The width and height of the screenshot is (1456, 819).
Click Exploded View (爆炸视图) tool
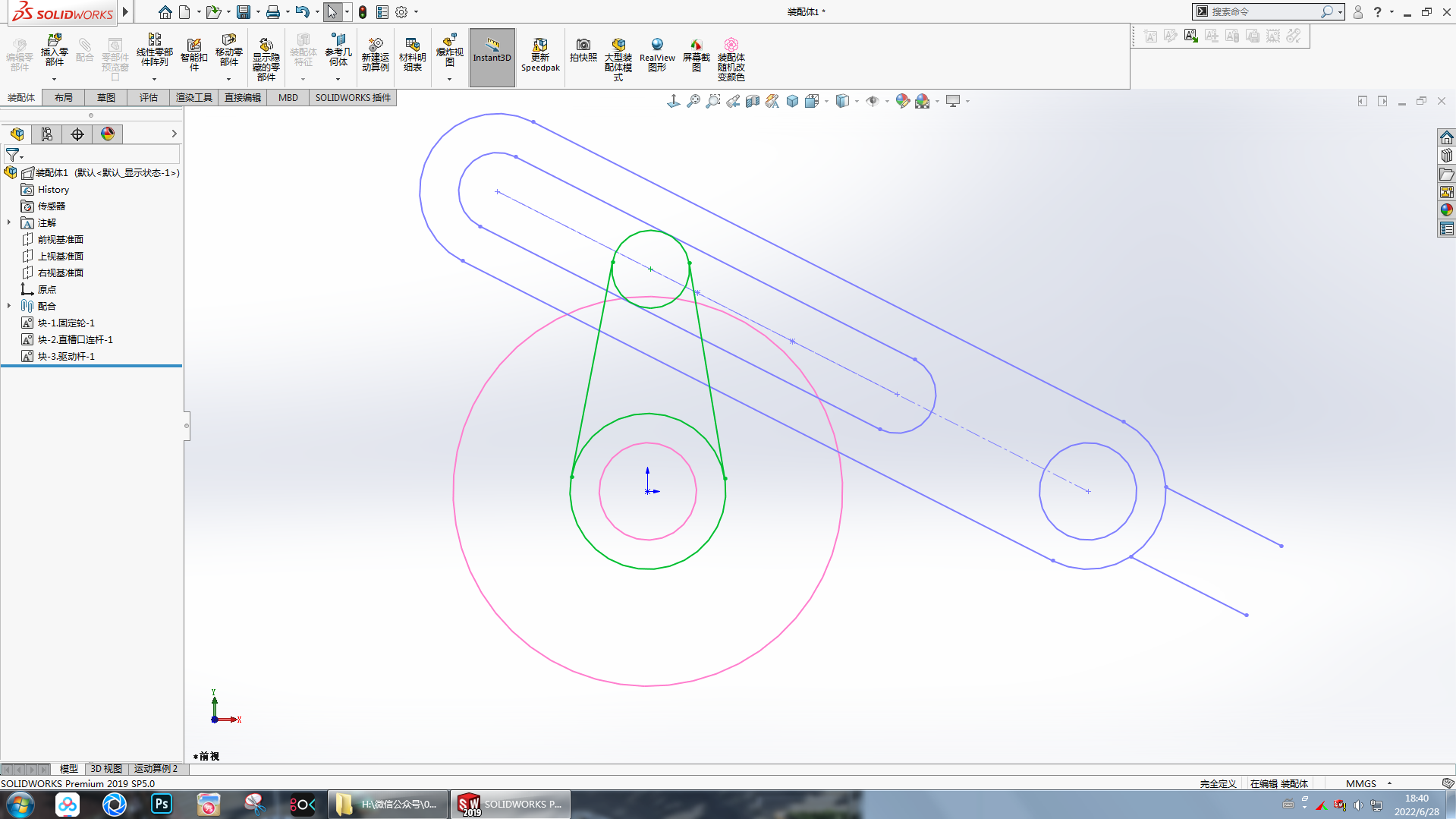tap(450, 52)
